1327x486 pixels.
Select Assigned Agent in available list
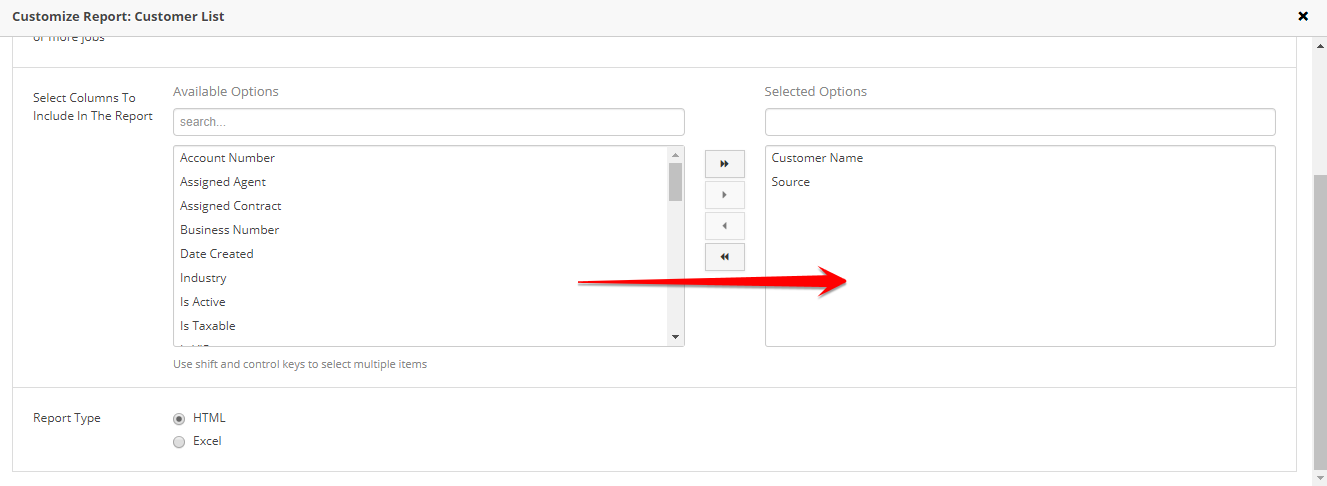point(421,182)
